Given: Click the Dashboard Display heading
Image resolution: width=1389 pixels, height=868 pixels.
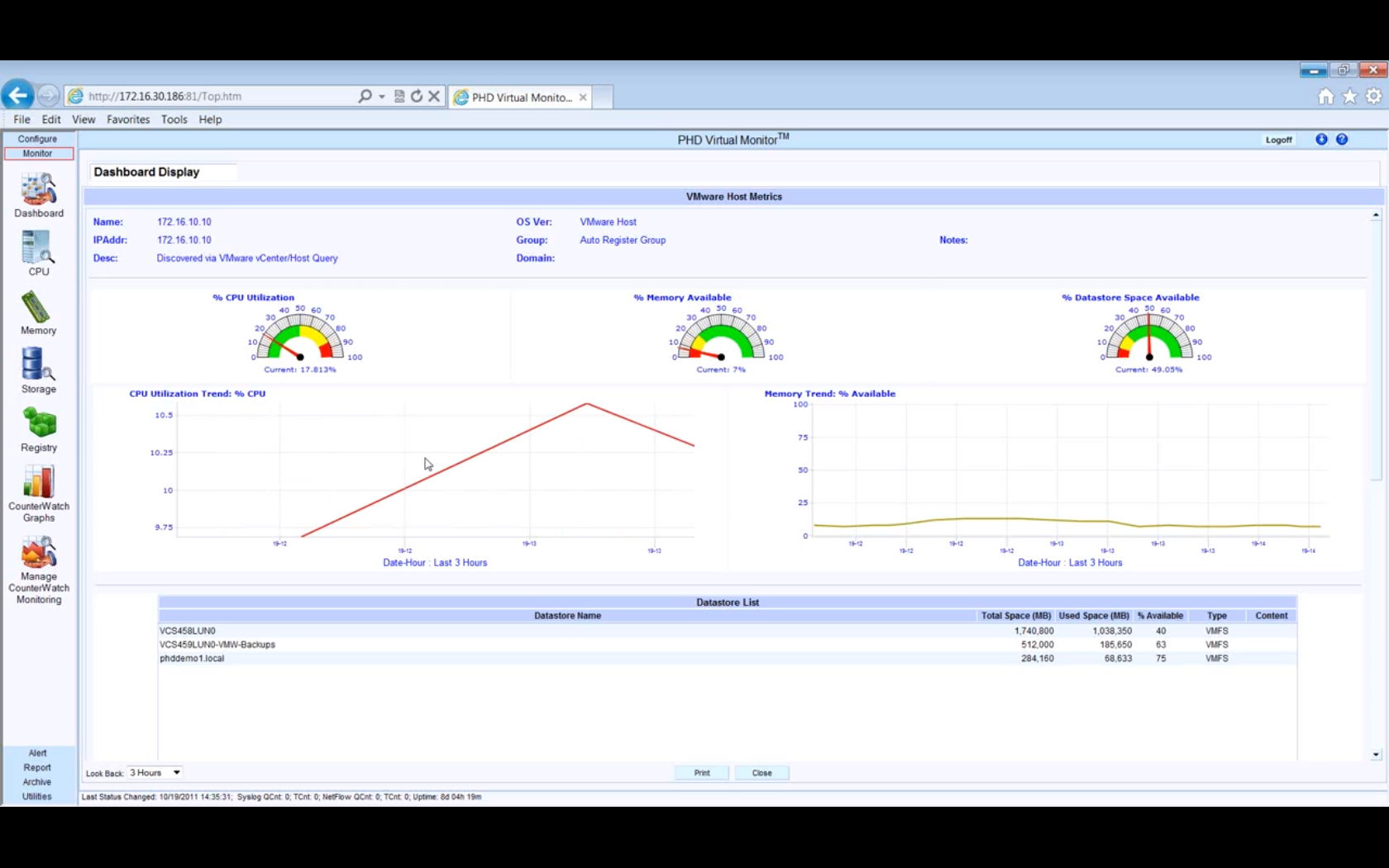Looking at the screenshot, I should tap(146, 172).
